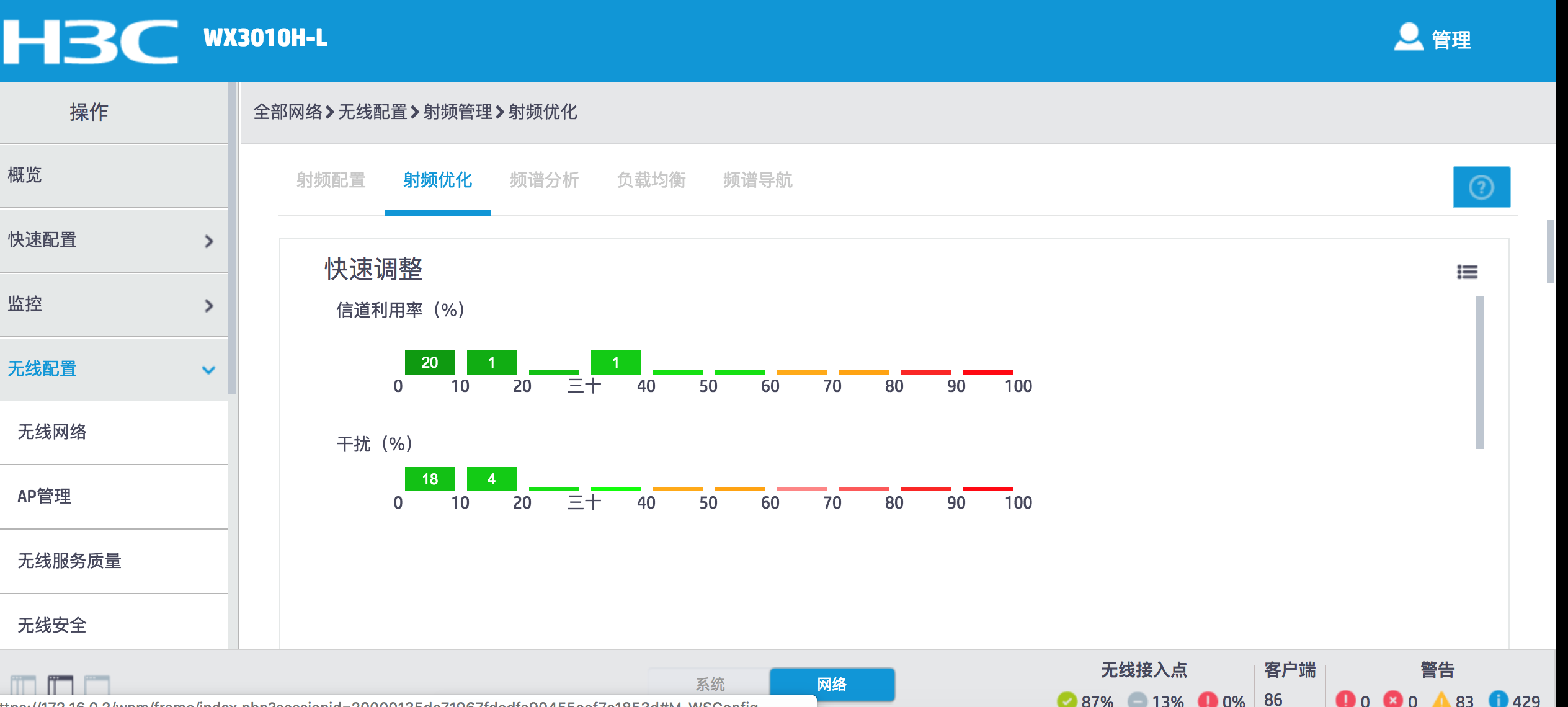
Task: Open the list menu icon in 快速调整 panel
Action: [1467, 272]
